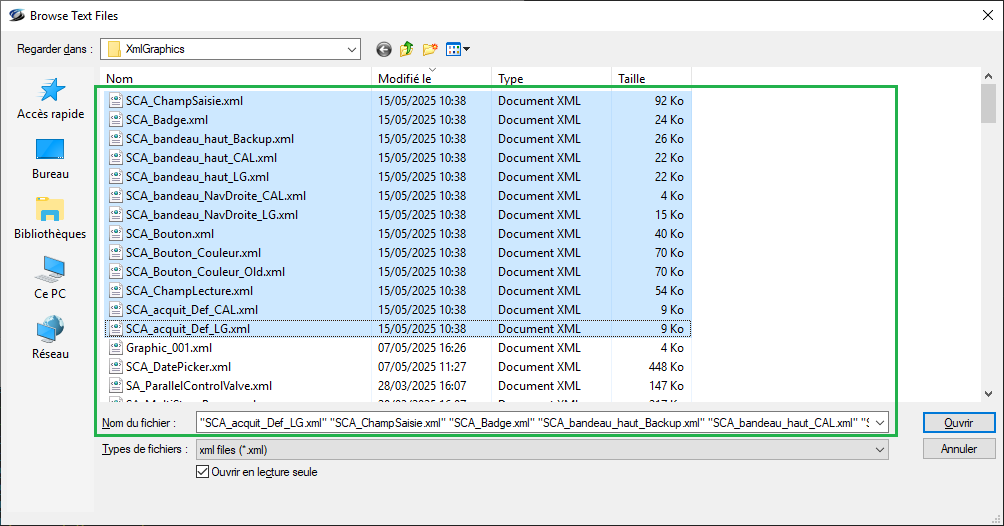
Task: Open Accès rapide in sidebar
Action: 51,100
